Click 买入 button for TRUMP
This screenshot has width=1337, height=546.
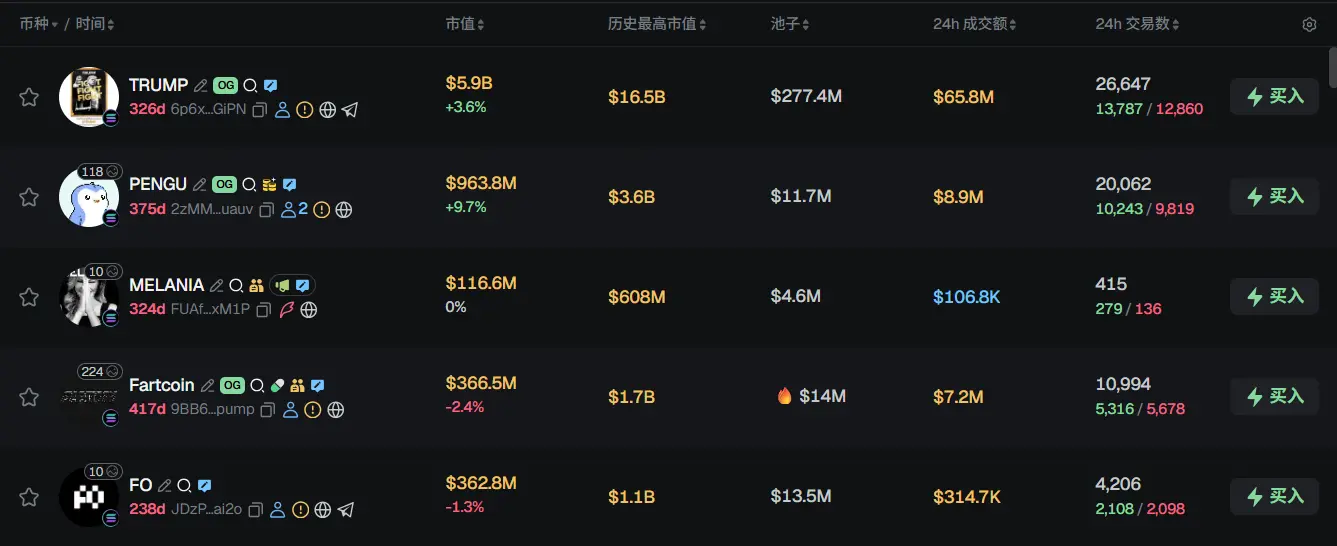click(x=1274, y=97)
